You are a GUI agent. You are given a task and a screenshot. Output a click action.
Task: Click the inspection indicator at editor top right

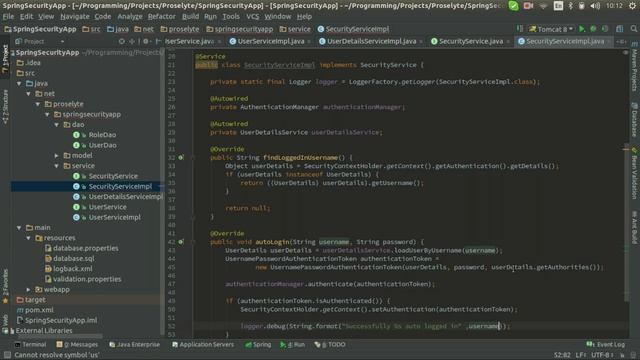click(x=625, y=53)
